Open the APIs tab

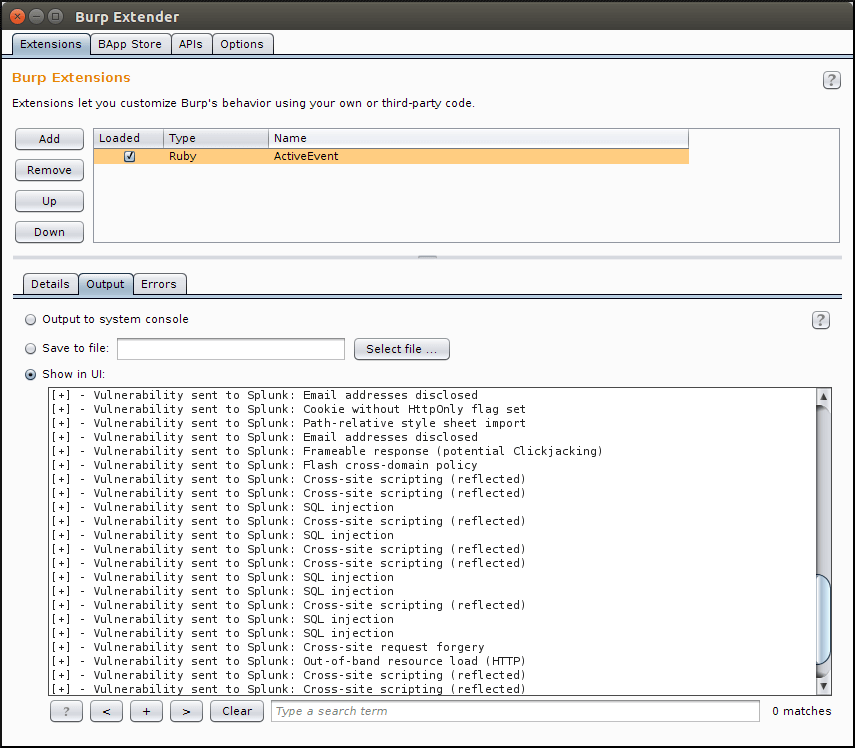pos(190,44)
